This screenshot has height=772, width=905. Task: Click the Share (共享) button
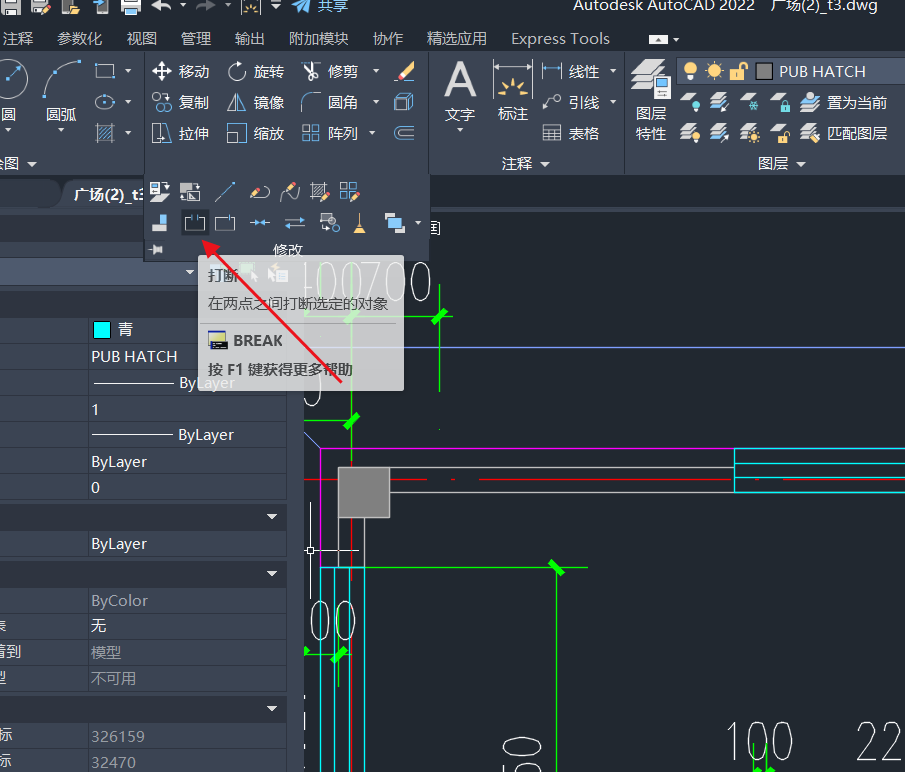(319, 6)
